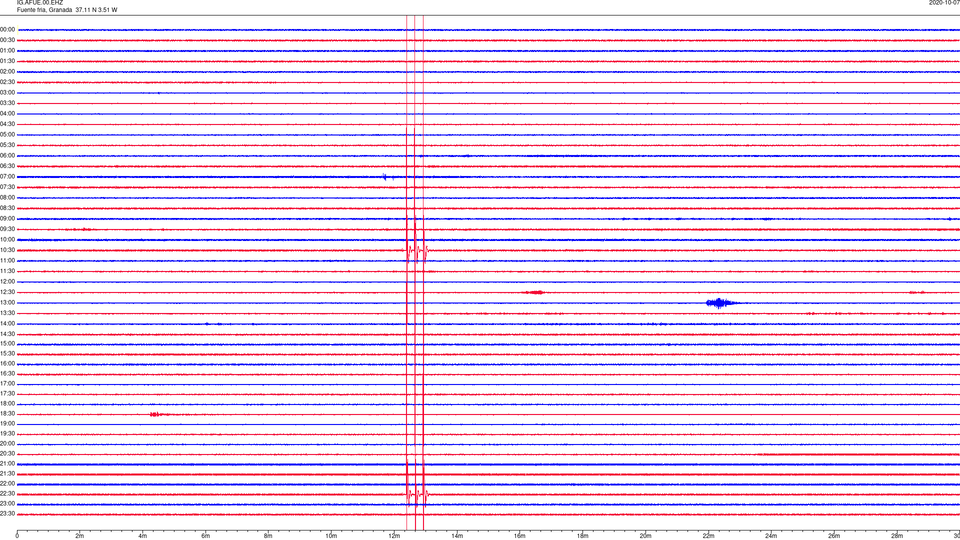Select the 18:30 trace time label

(7, 414)
